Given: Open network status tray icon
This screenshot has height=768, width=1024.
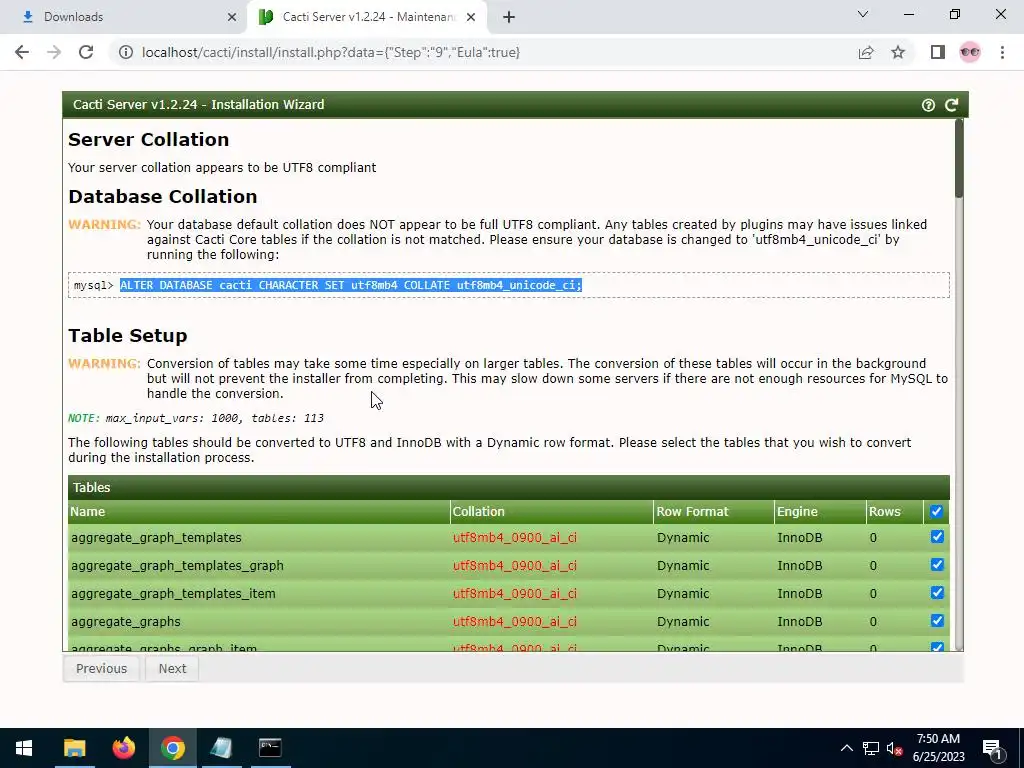Looking at the screenshot, I should tap(871, 748).
